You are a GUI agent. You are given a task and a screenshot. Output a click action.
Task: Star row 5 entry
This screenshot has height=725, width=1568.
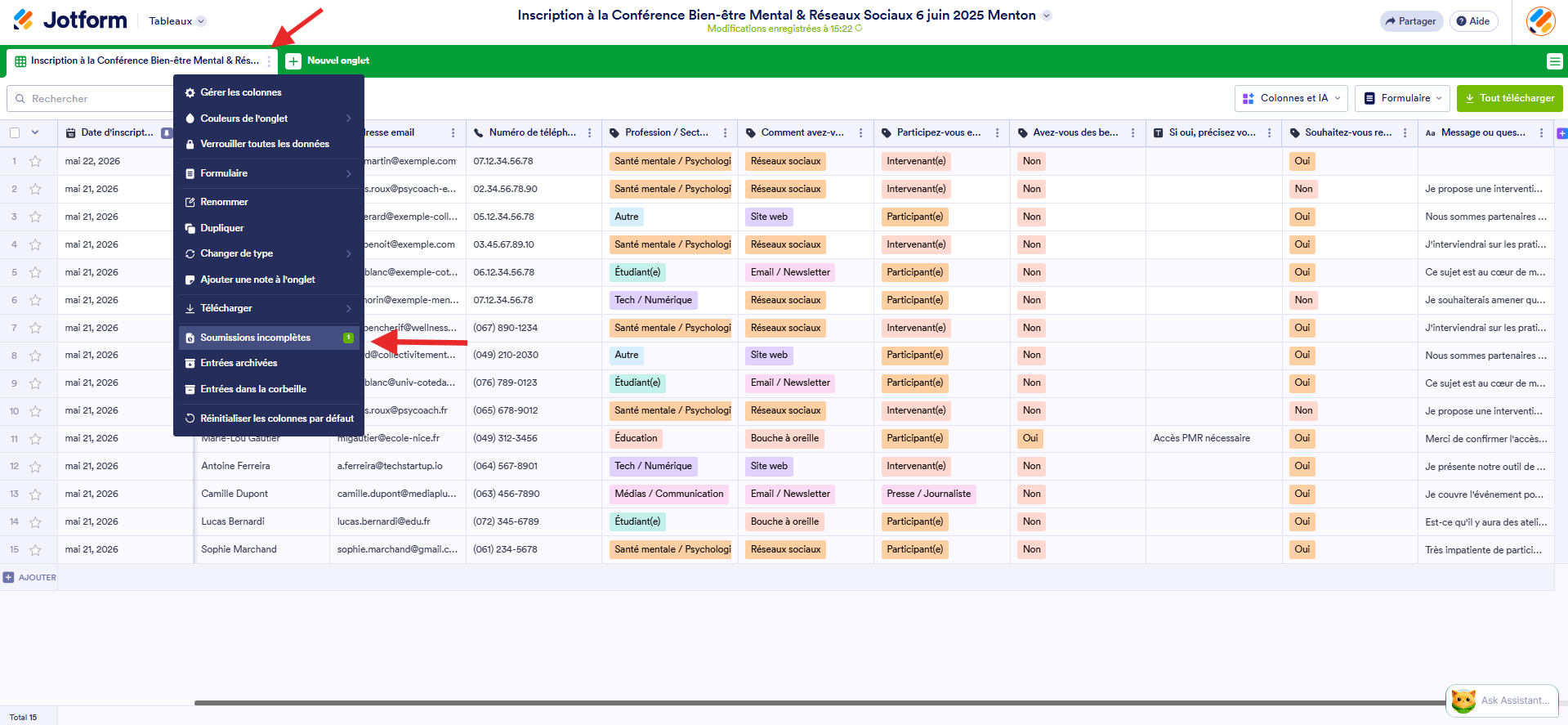pyautogui.click(x=35, y=273)
